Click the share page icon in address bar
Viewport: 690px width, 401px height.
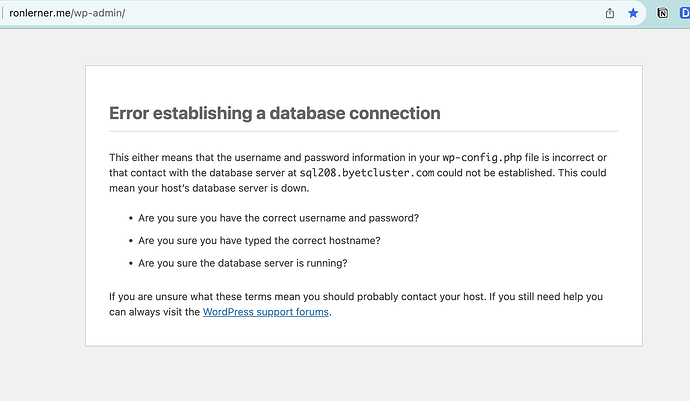click(x=610, y=14)
